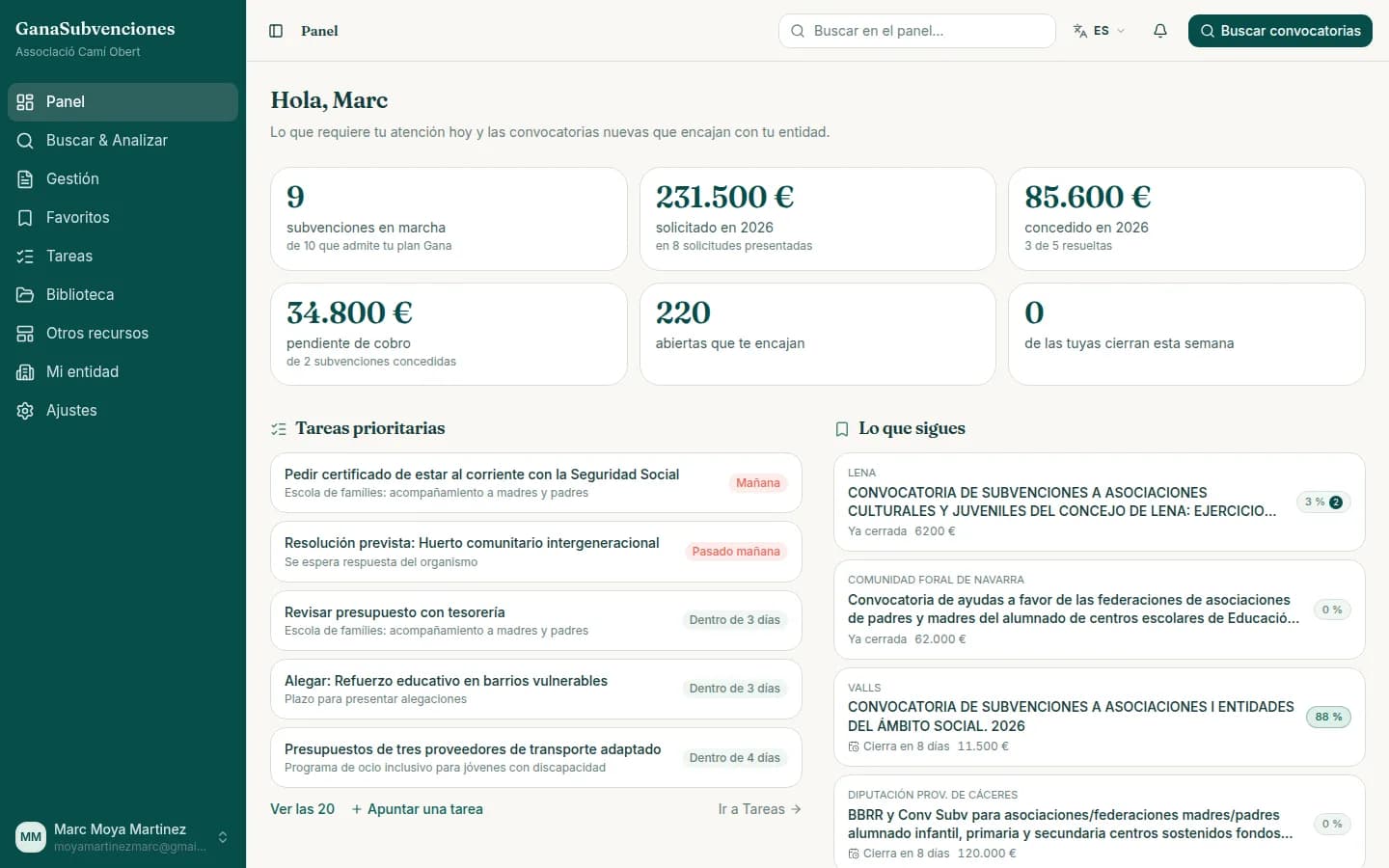Image resolution: width=1389 pixels, height=868 pixels.
Task: Open the Diputación Prov. de Cáceres card
Action: (x=1100, y=822)
